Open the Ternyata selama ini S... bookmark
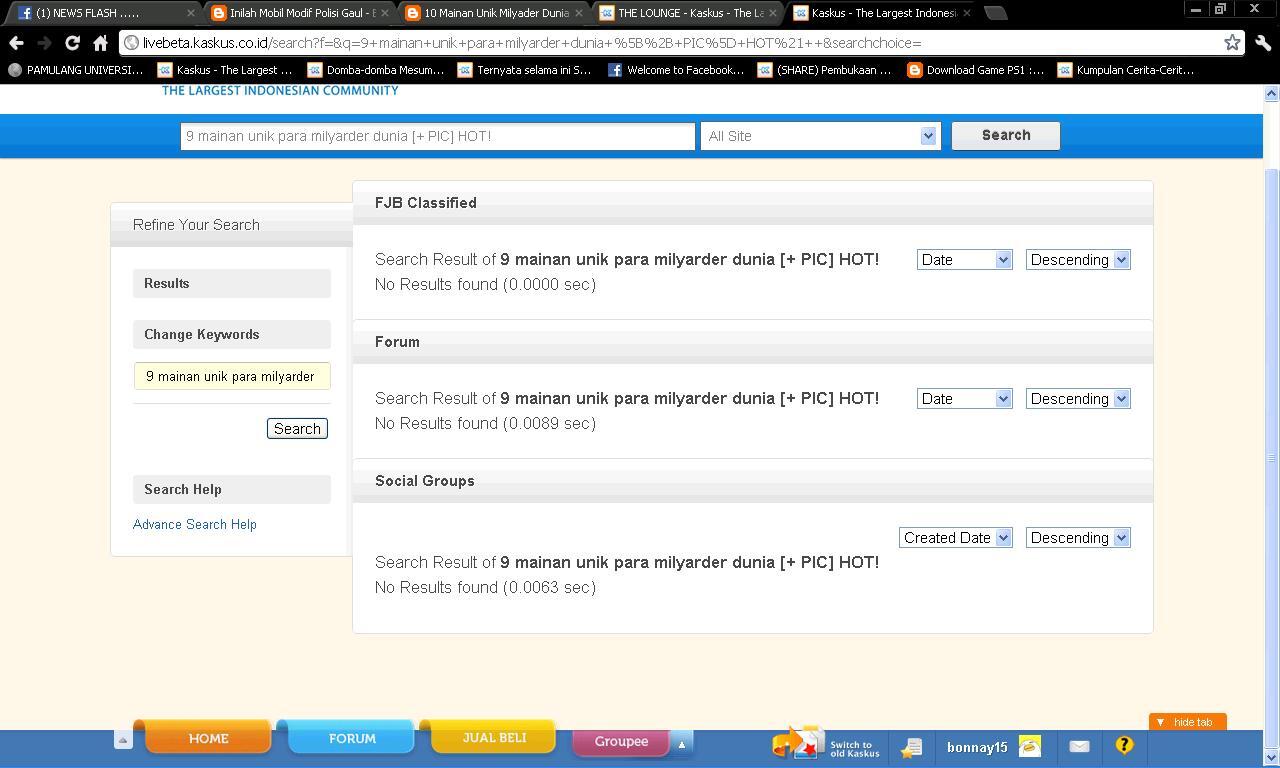 tap(526, 70)
